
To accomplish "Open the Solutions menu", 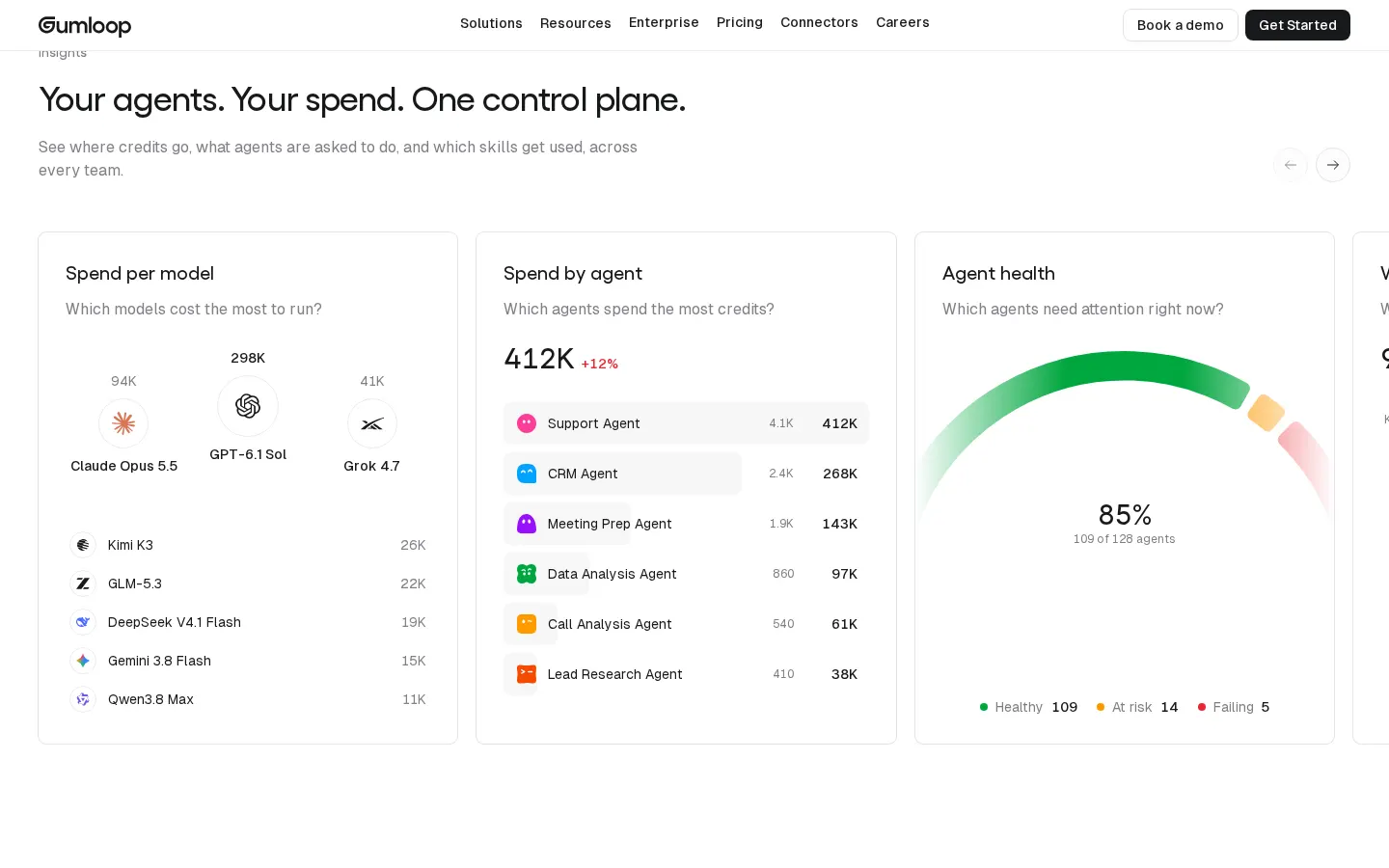I will (x=491, y=23).
